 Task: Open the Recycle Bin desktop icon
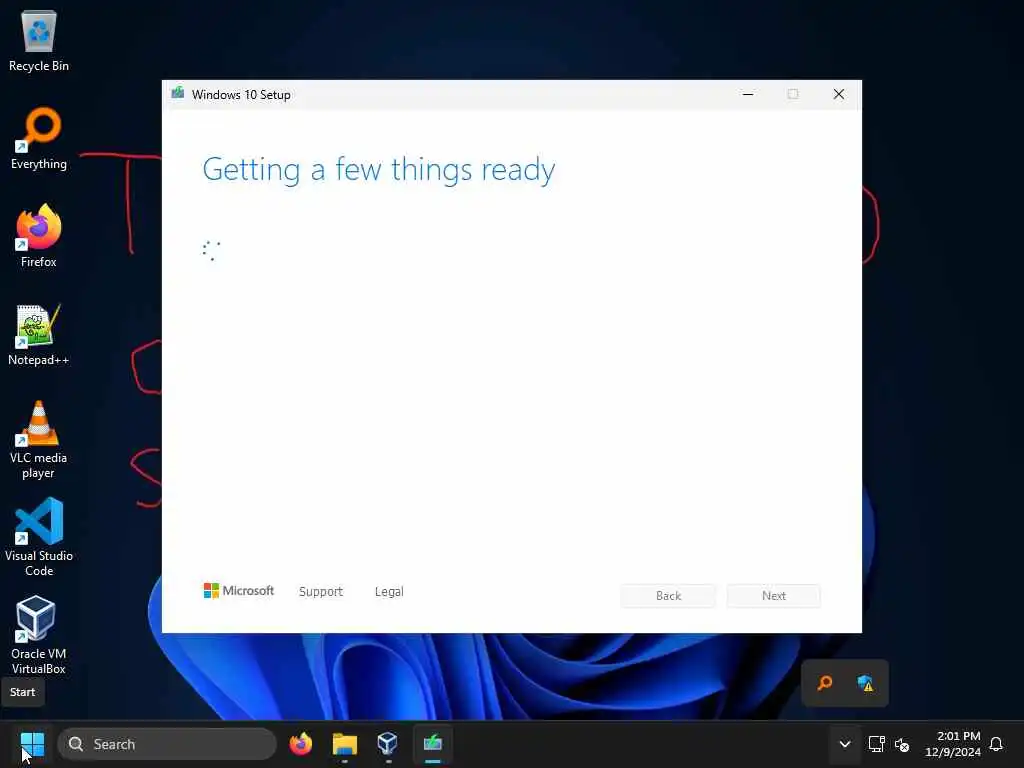(x=39, y=40)
